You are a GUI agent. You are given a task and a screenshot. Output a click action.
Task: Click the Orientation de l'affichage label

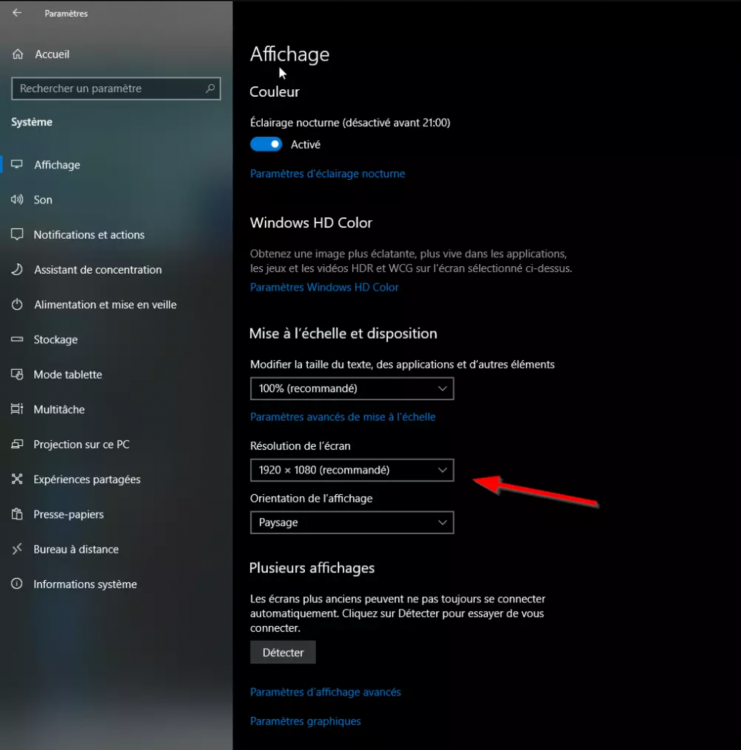pos(311,498)
